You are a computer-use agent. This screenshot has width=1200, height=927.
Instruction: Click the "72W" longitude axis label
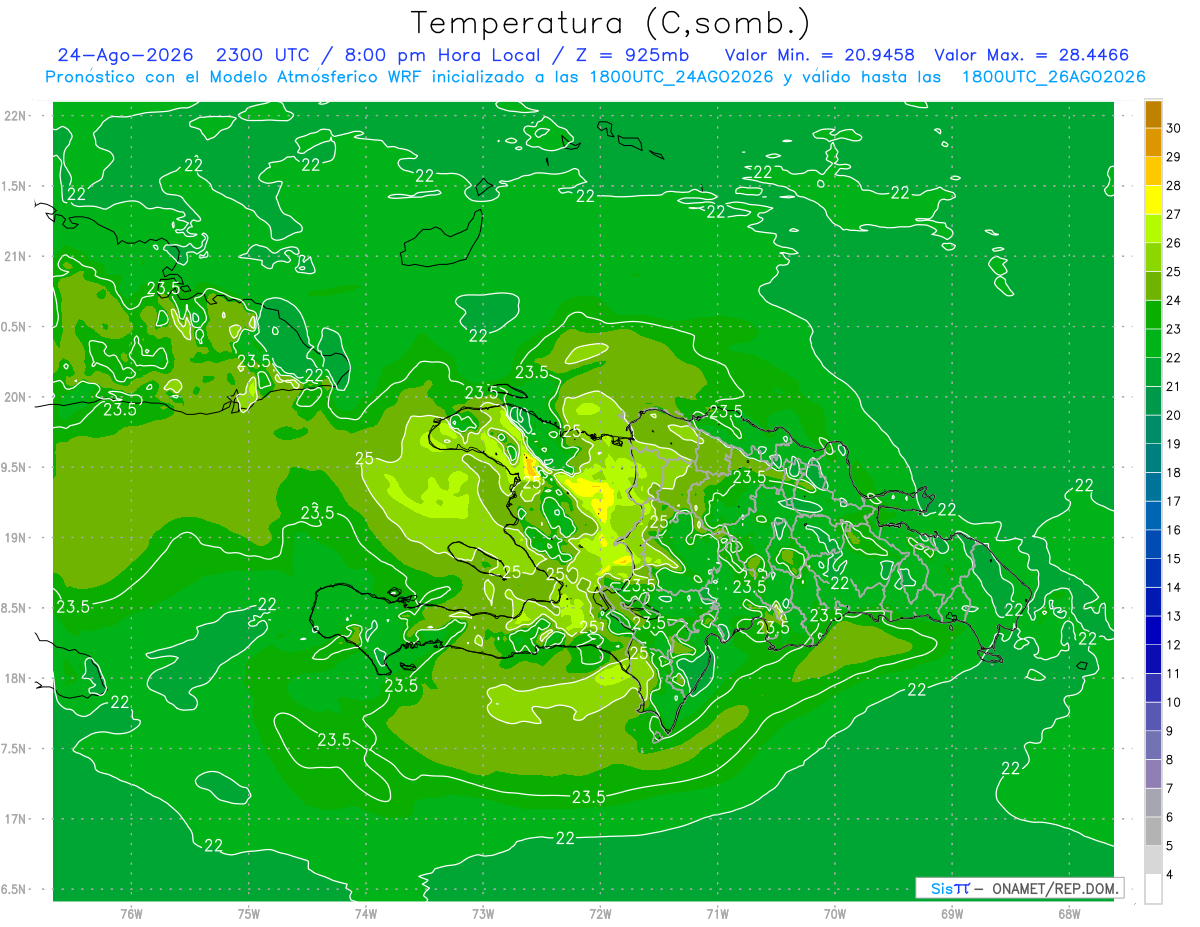pyautogui.click(x=600, y=914)
